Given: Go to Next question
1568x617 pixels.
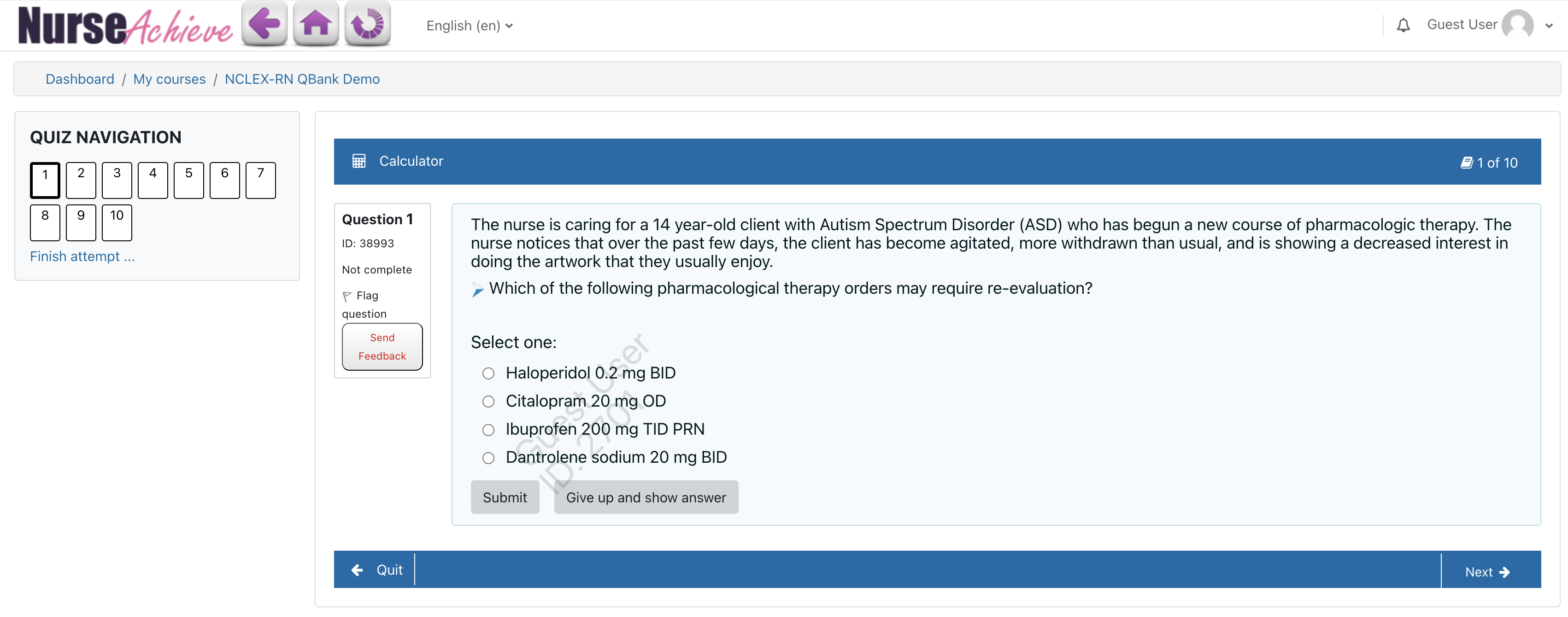Looking at the screenshot, I should click(x=1487, y=571).
